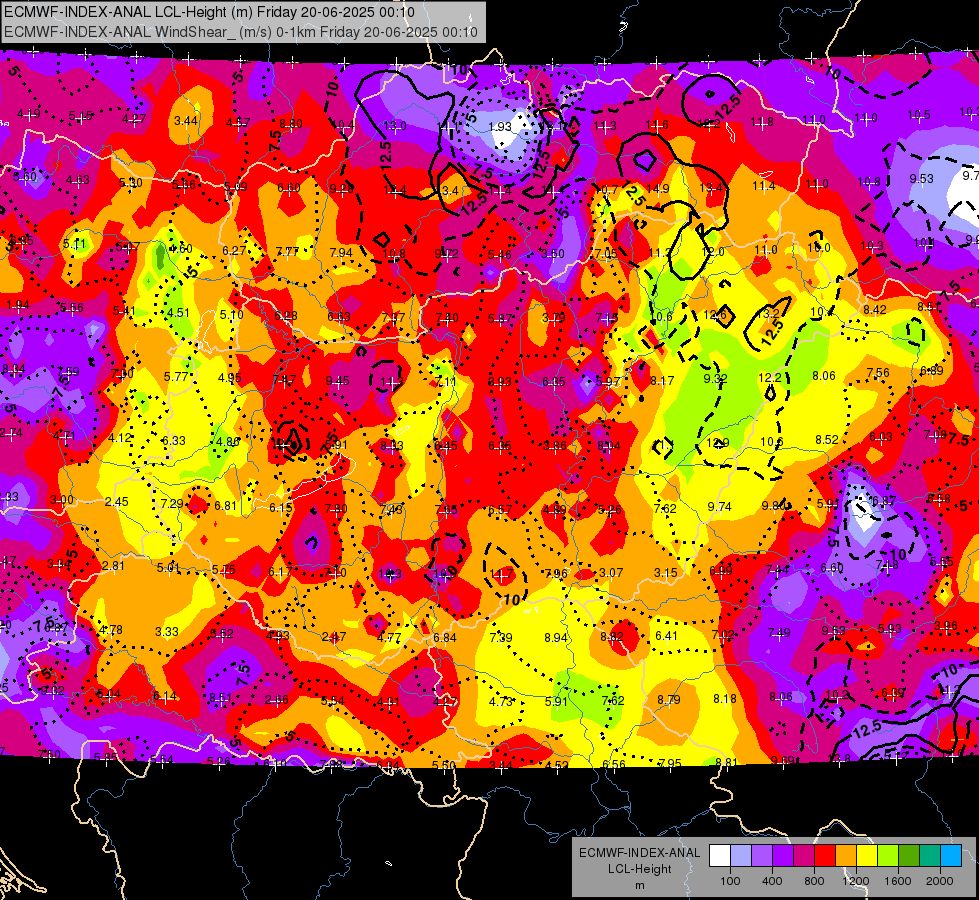979x900 pixels.
Task: Click the map value 8.79
Action: point(668,700)
